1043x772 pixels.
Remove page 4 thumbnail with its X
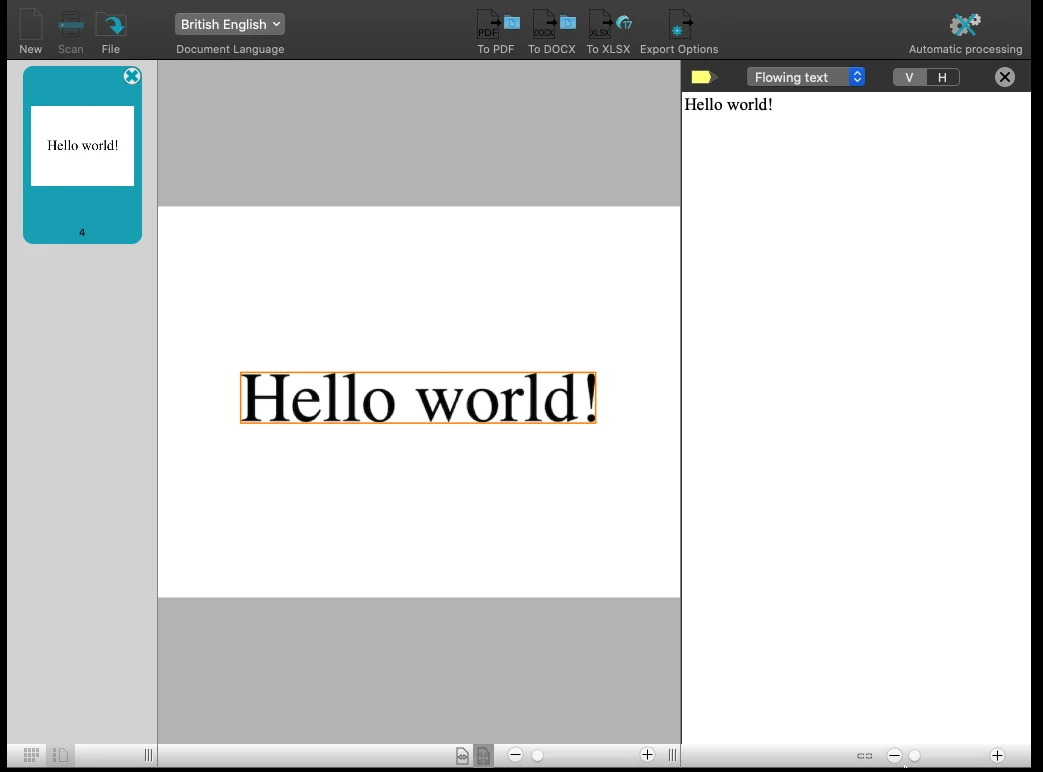pos(131,76)
